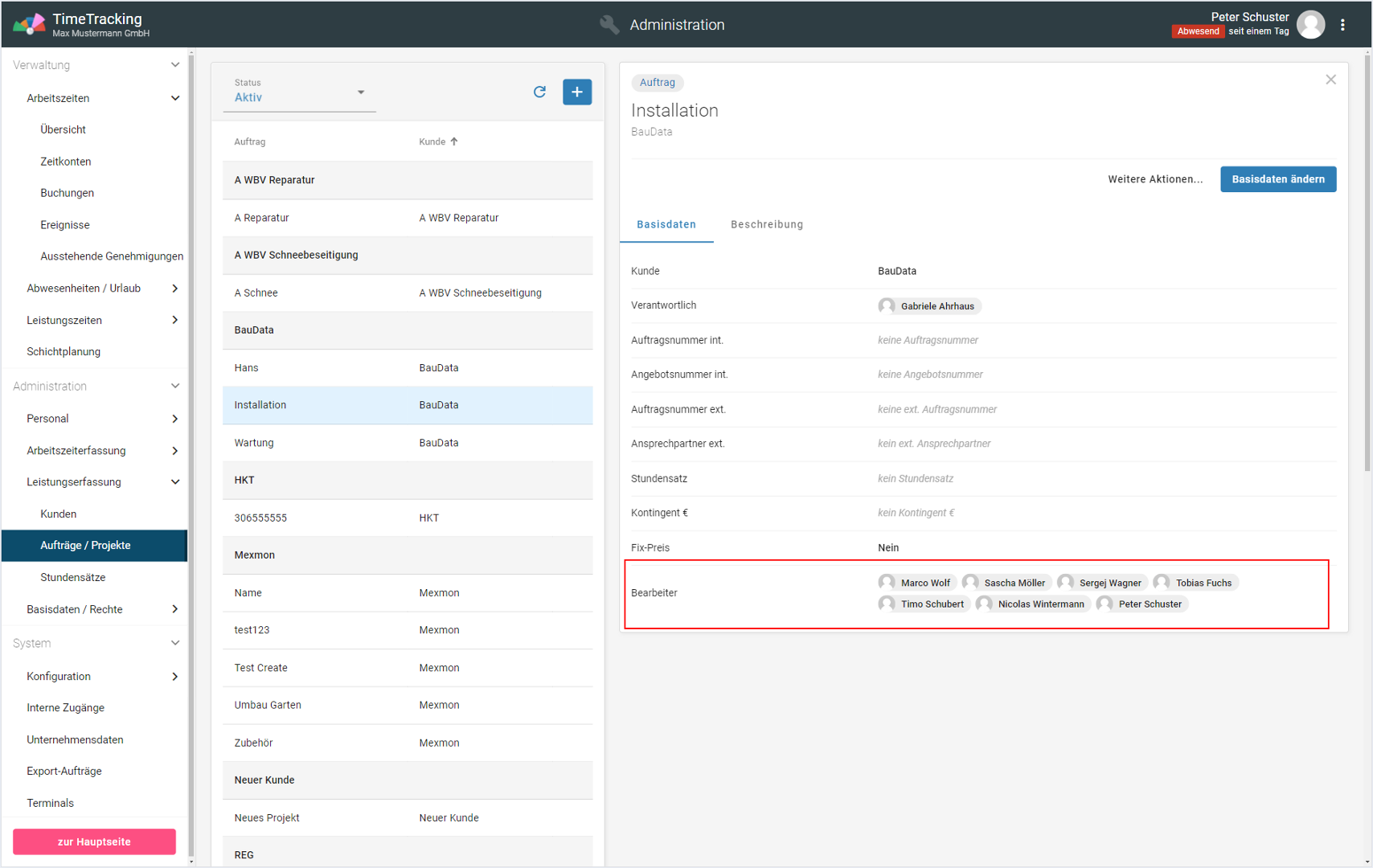Expand the Abwesenheiten / Urlaub section

[x=174, y=289]
